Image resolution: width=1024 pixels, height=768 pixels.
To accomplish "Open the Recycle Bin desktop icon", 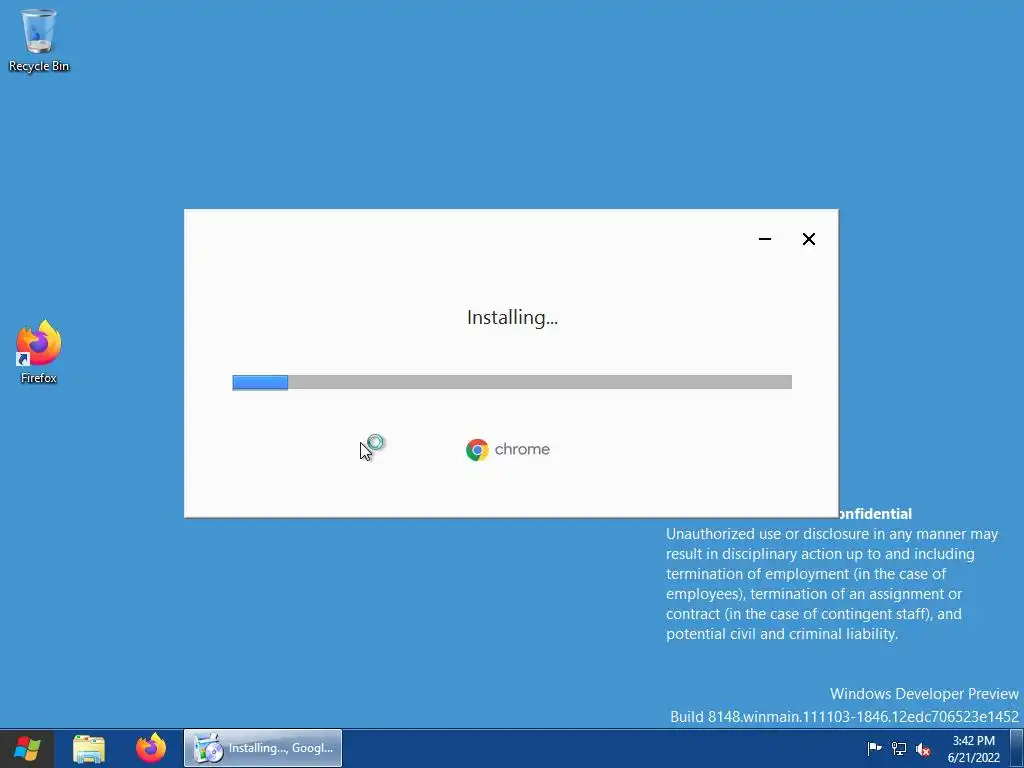I will pos(39,40).
